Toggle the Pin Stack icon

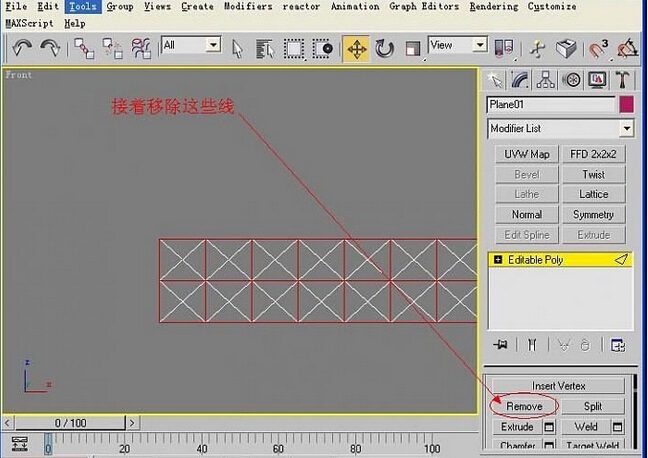[500, 344]
